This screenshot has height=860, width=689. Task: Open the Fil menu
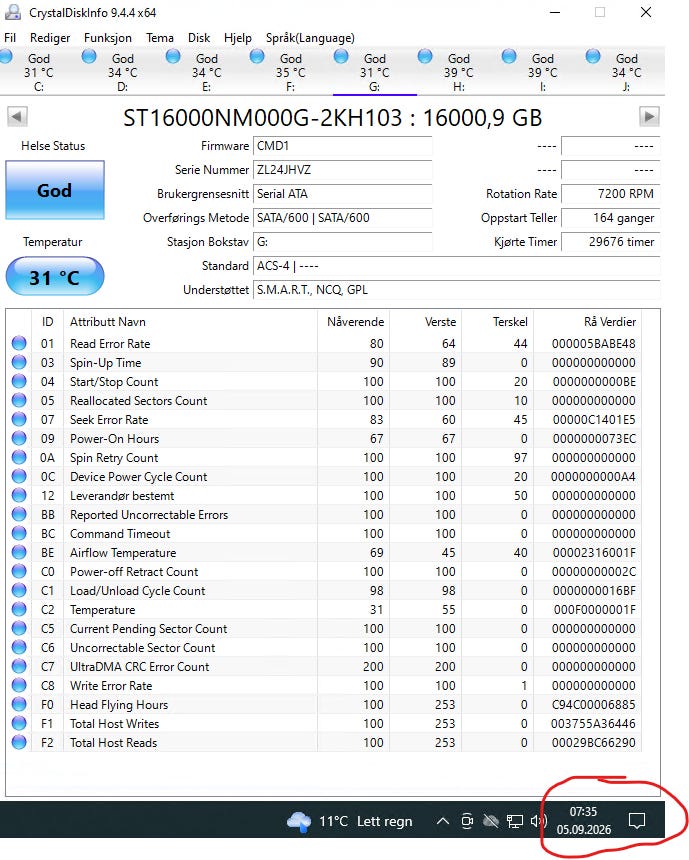[x=10, y=38]
